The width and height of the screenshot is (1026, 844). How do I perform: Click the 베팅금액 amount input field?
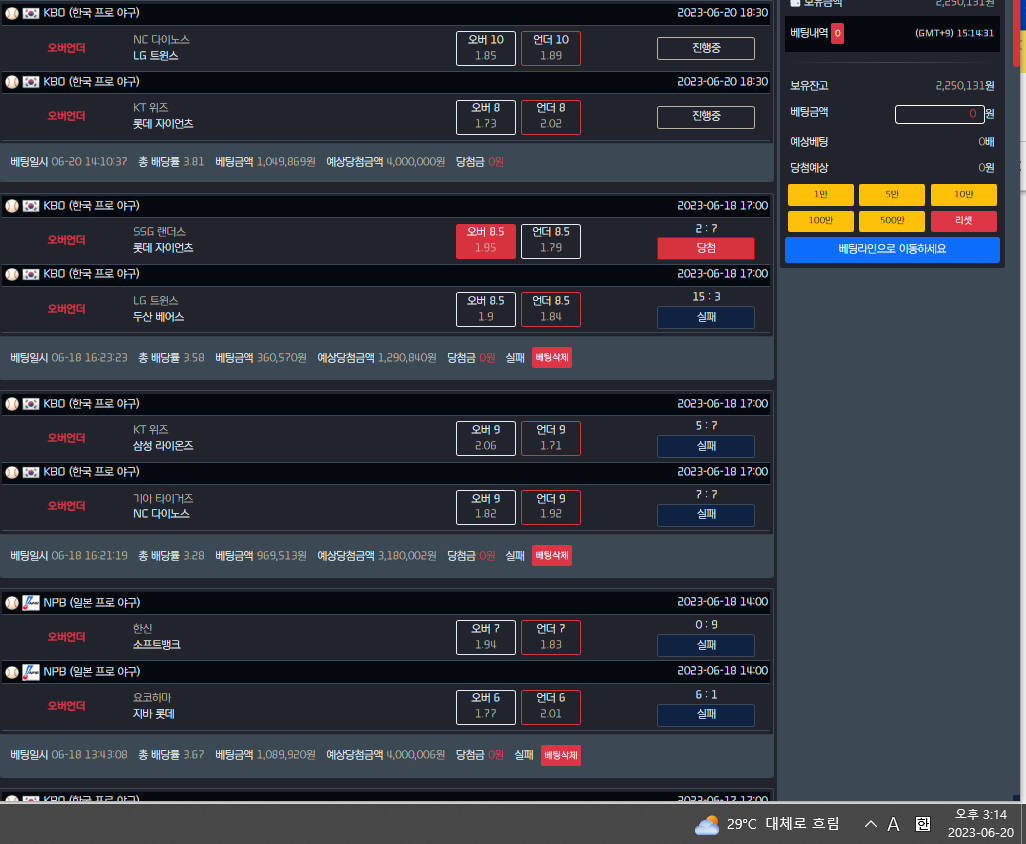(x=940, y=114)
